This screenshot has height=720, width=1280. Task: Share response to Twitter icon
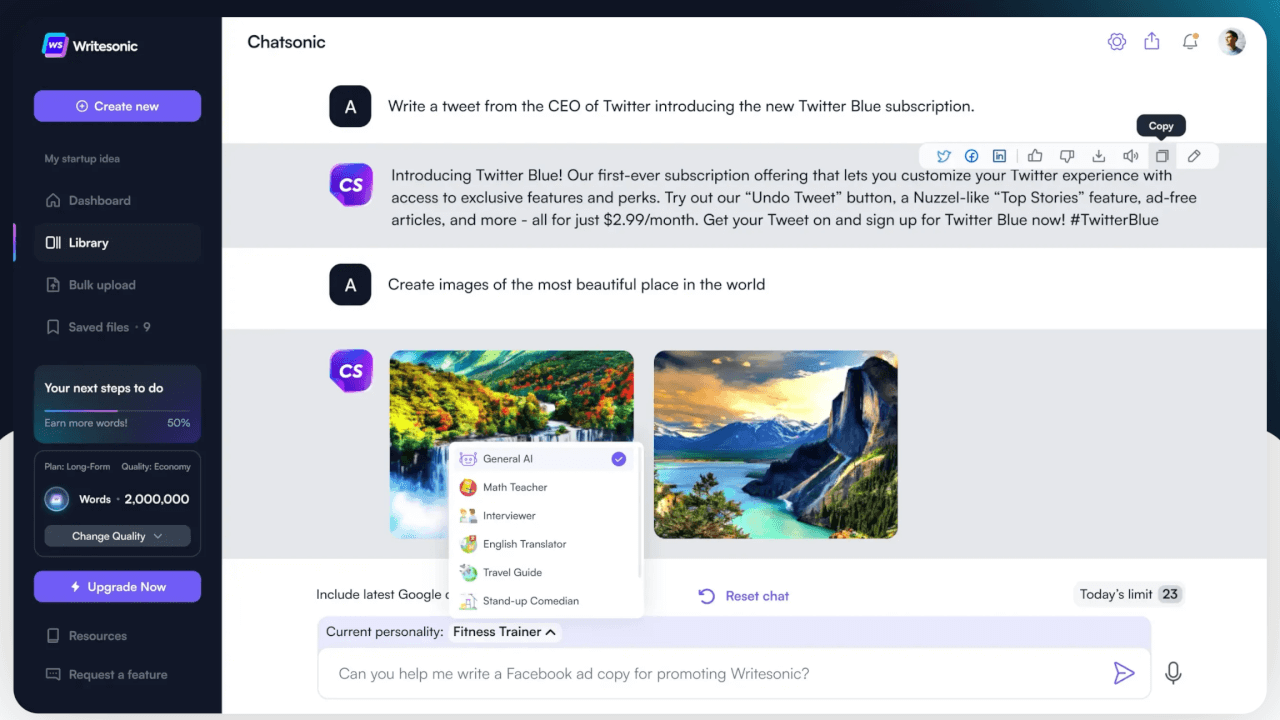943,156
